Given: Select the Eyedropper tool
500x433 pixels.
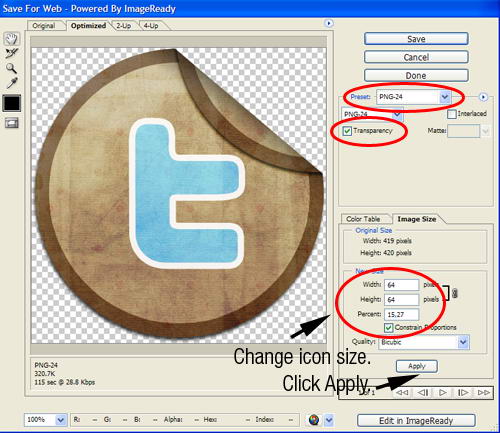Looking at the screenshot, I should 11,83.
